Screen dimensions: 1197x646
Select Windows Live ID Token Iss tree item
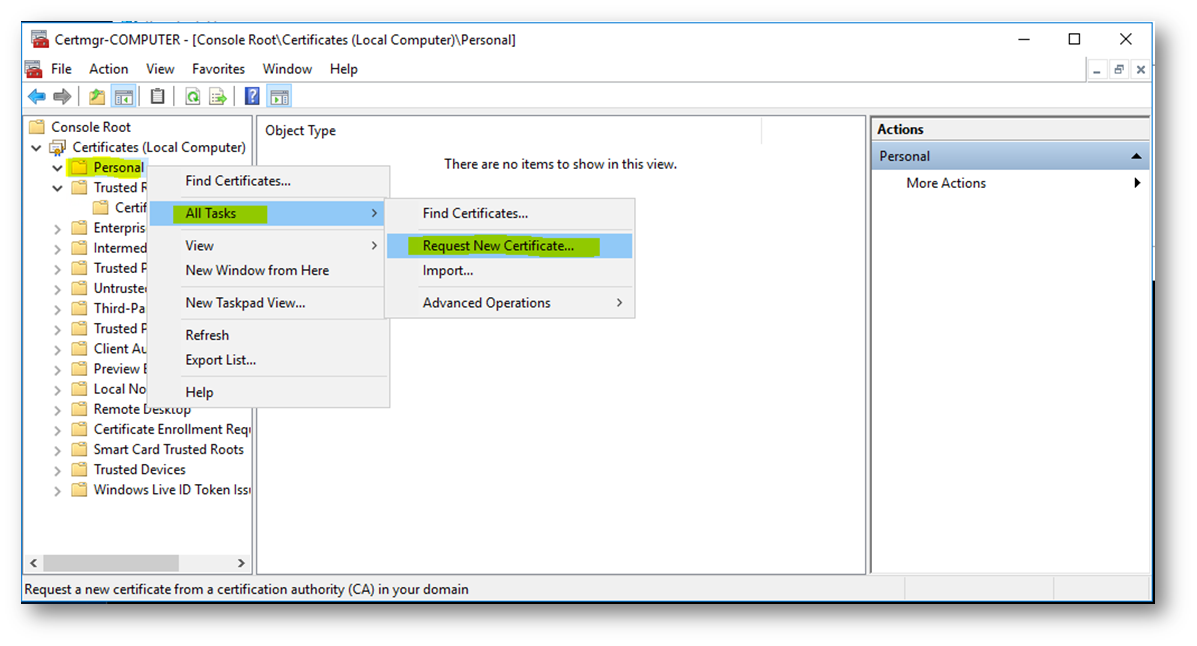[172, 489]
